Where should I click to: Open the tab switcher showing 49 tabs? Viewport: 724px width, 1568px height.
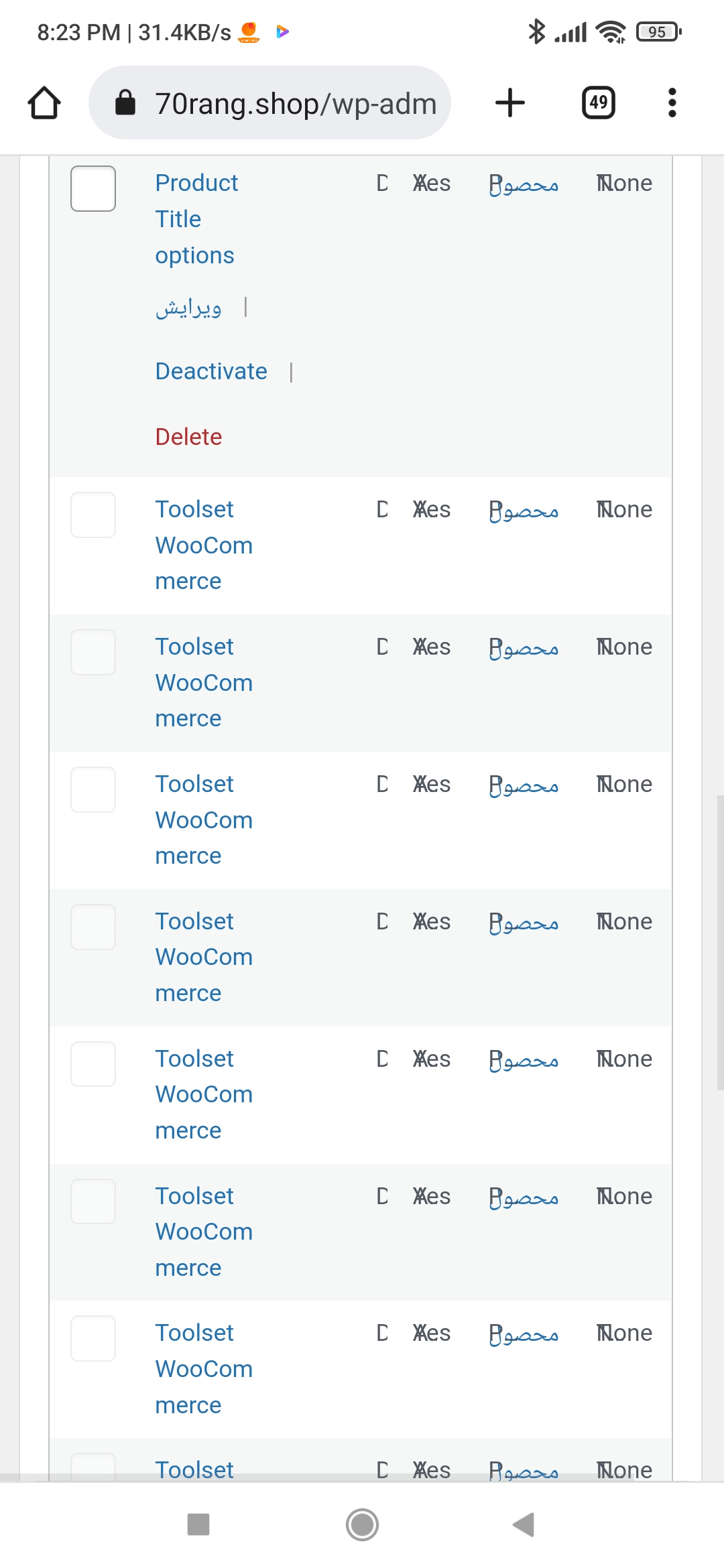coord(598,103)
